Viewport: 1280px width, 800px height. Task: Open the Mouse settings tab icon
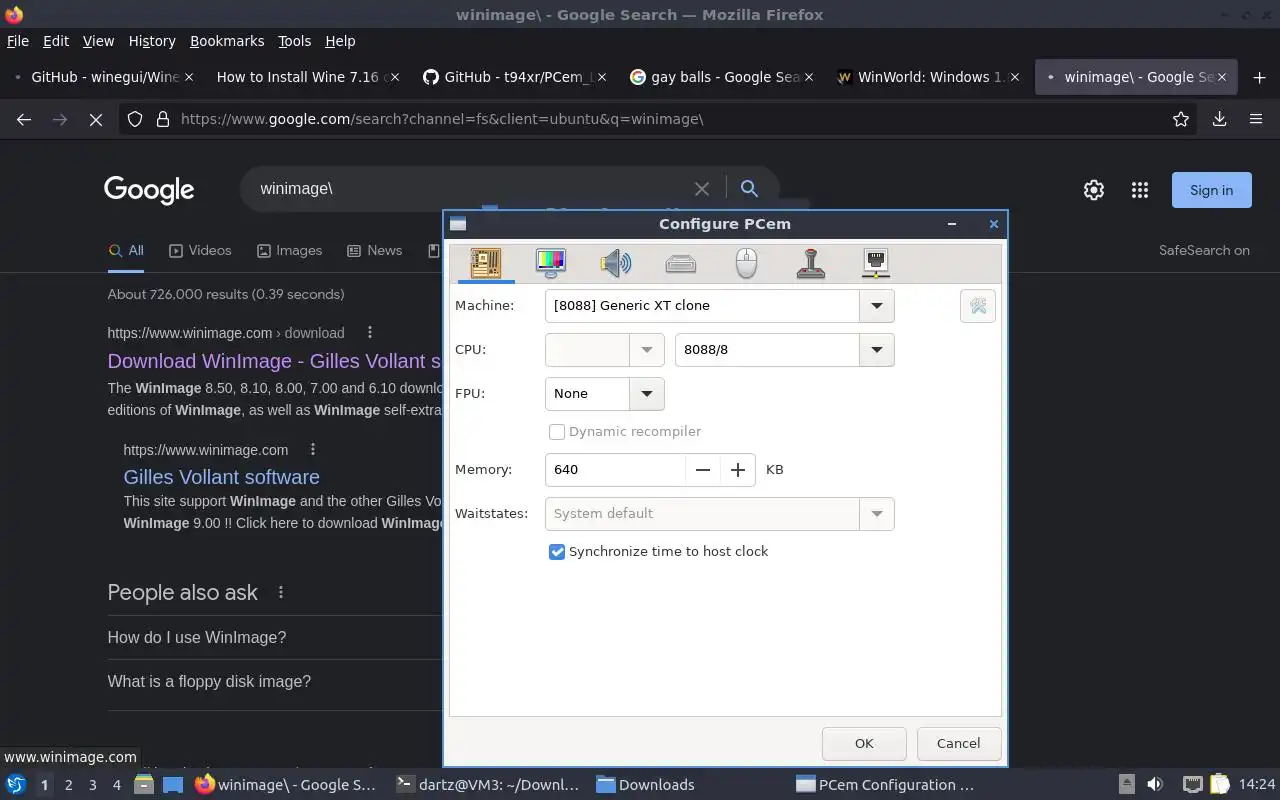[x=746, y=263]
